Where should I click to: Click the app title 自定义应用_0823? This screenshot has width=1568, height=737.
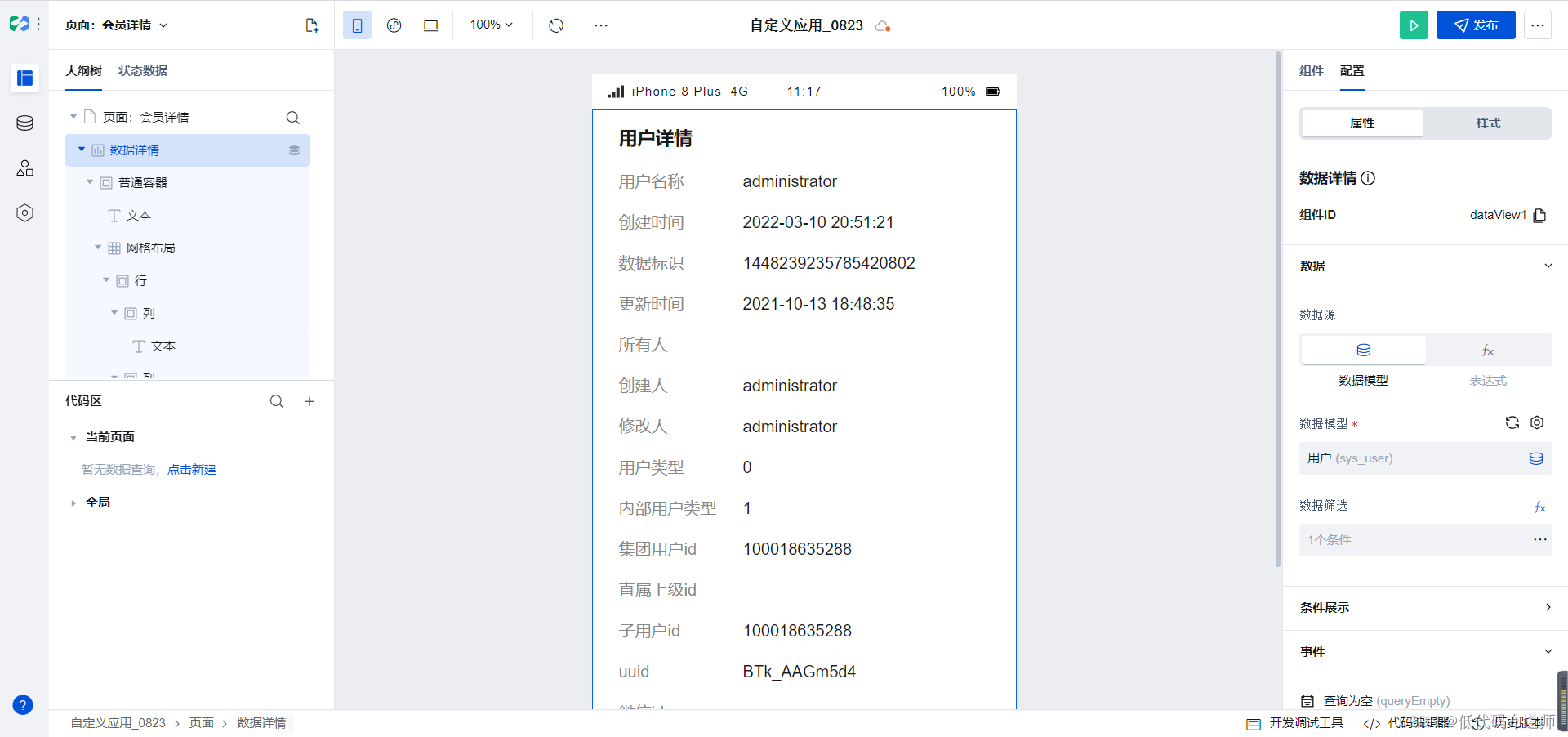coord(806,25)
